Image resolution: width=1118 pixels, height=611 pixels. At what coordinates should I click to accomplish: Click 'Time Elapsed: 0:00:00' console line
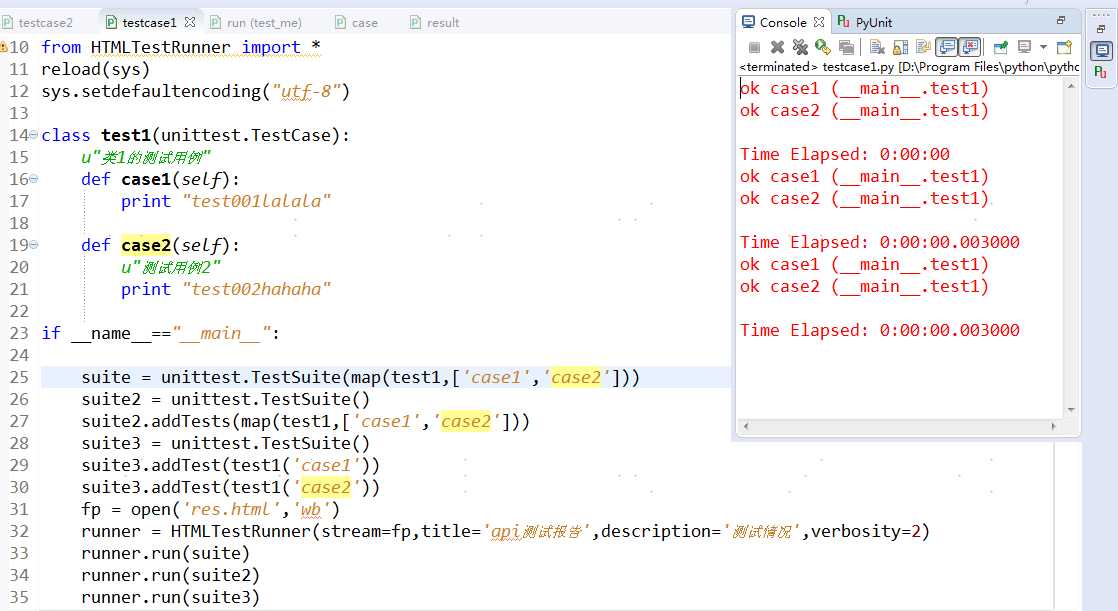(x=844, y=154)
